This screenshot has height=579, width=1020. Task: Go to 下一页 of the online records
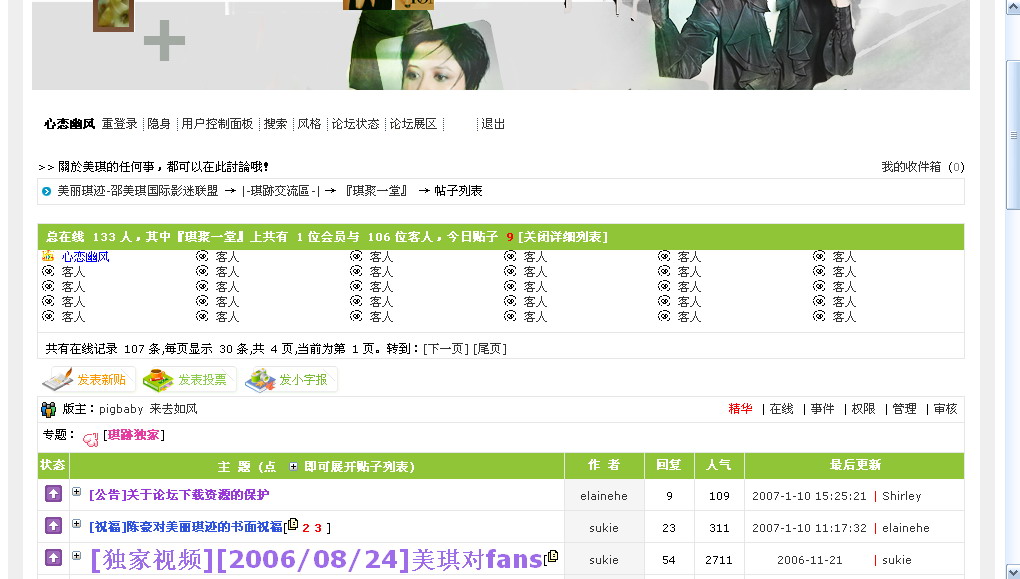[445, 349]
